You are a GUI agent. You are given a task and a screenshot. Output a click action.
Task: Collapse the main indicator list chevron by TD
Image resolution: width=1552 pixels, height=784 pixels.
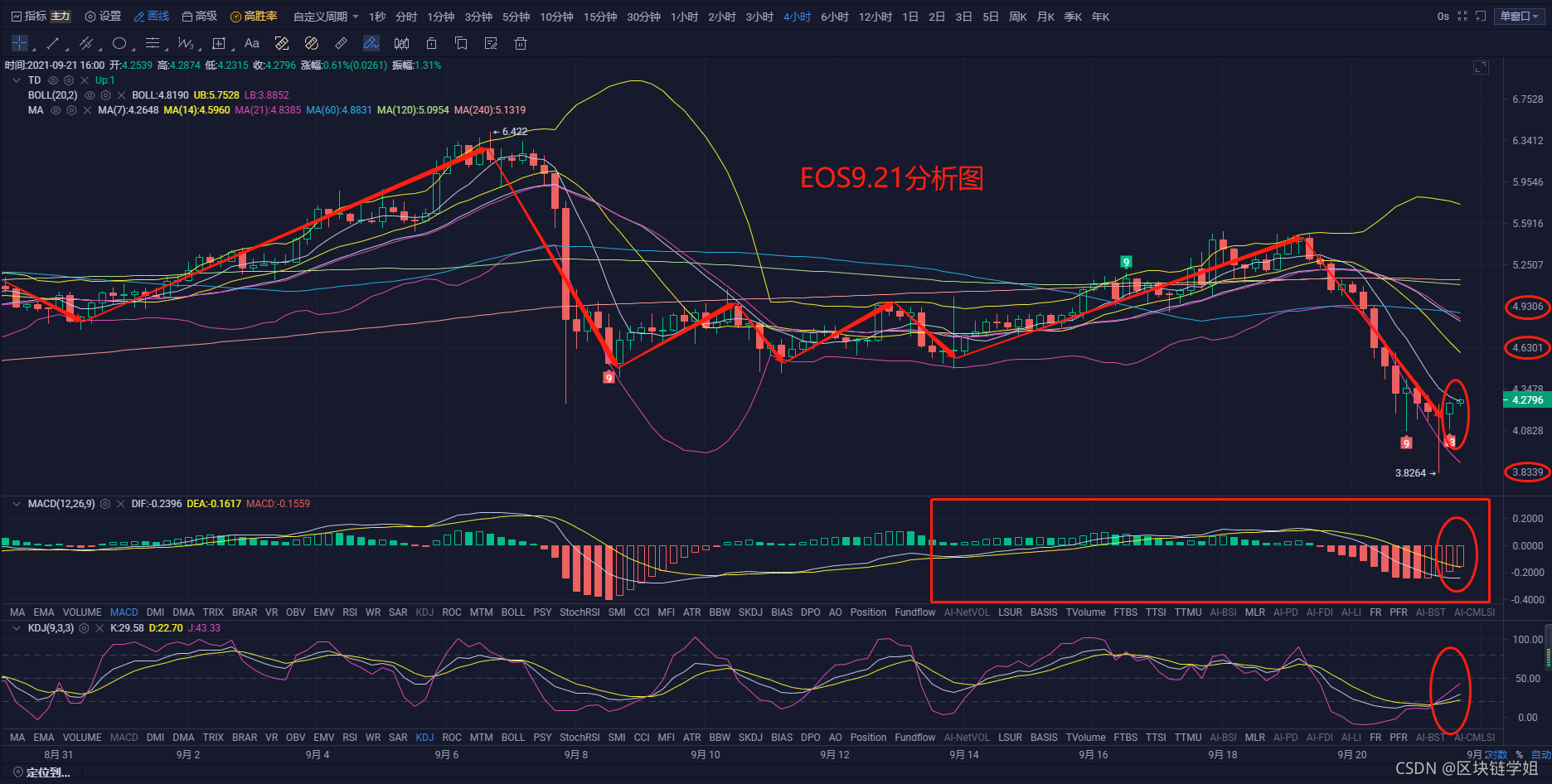(x=17, y=80)
